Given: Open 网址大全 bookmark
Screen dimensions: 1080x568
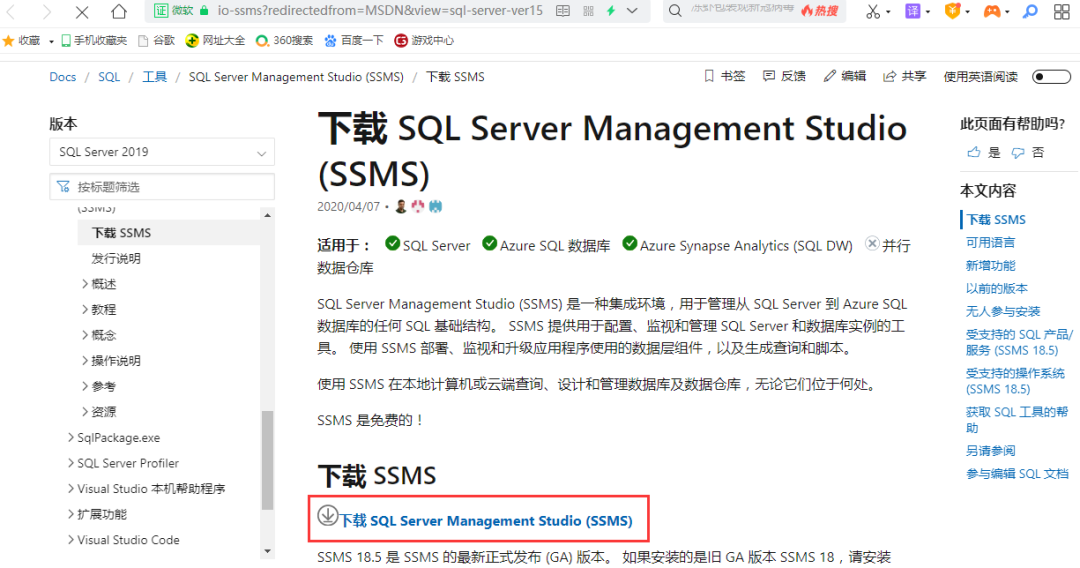Looking at the screenshot, I should 216,41.
